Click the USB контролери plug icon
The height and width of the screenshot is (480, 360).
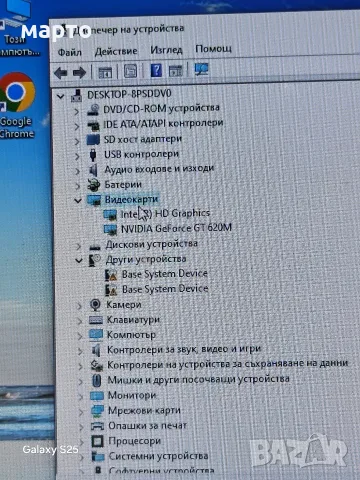point(93,155)
